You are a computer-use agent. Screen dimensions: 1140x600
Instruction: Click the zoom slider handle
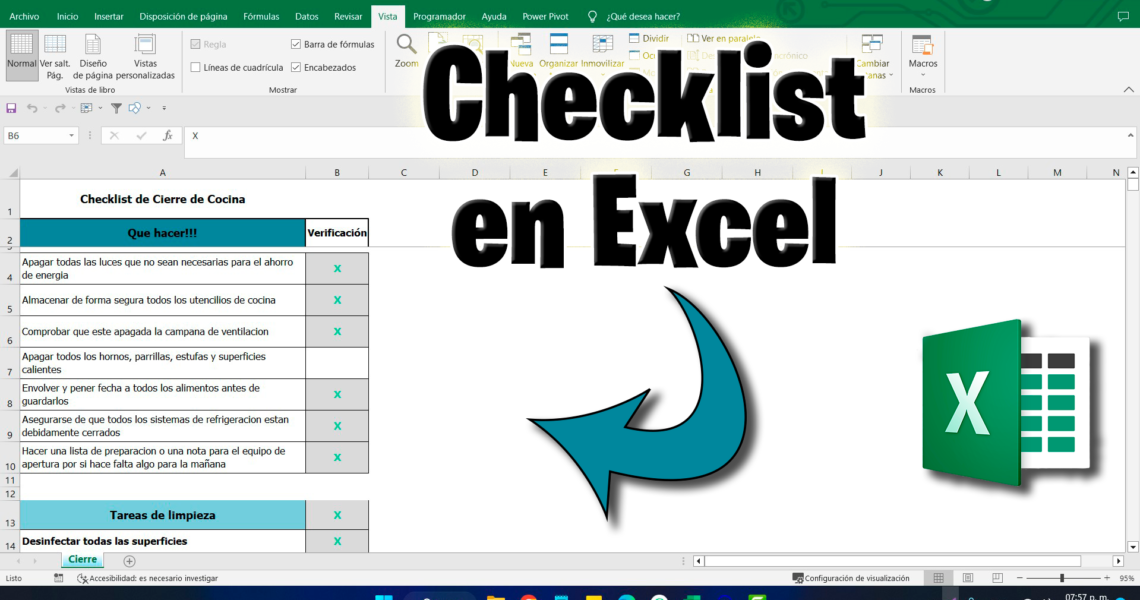click(1062, 578)
